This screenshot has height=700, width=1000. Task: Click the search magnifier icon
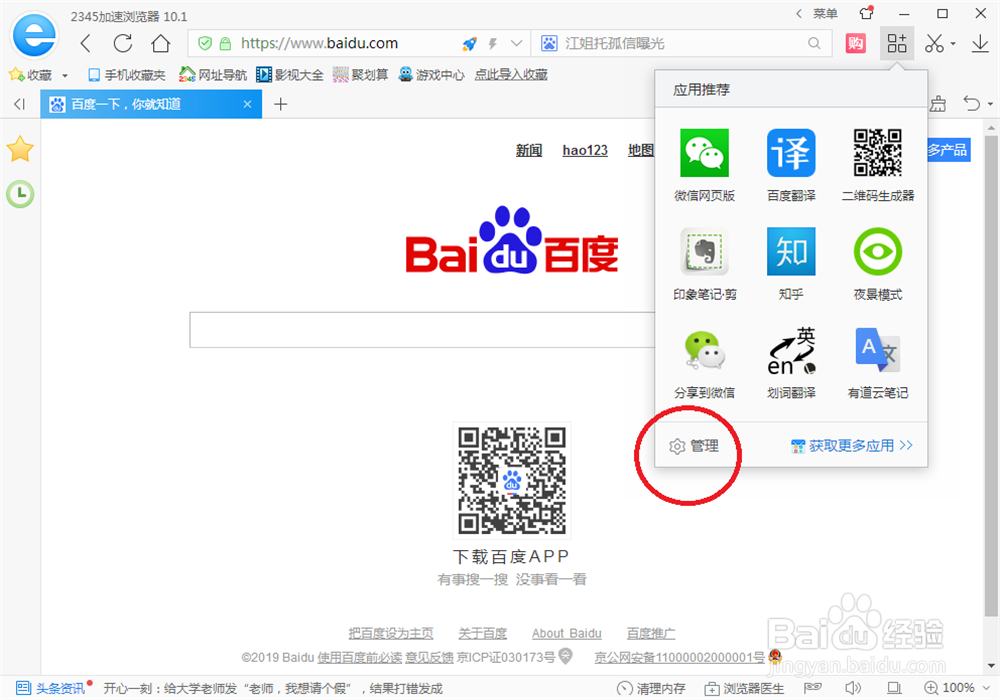click(x=814, y=43)
